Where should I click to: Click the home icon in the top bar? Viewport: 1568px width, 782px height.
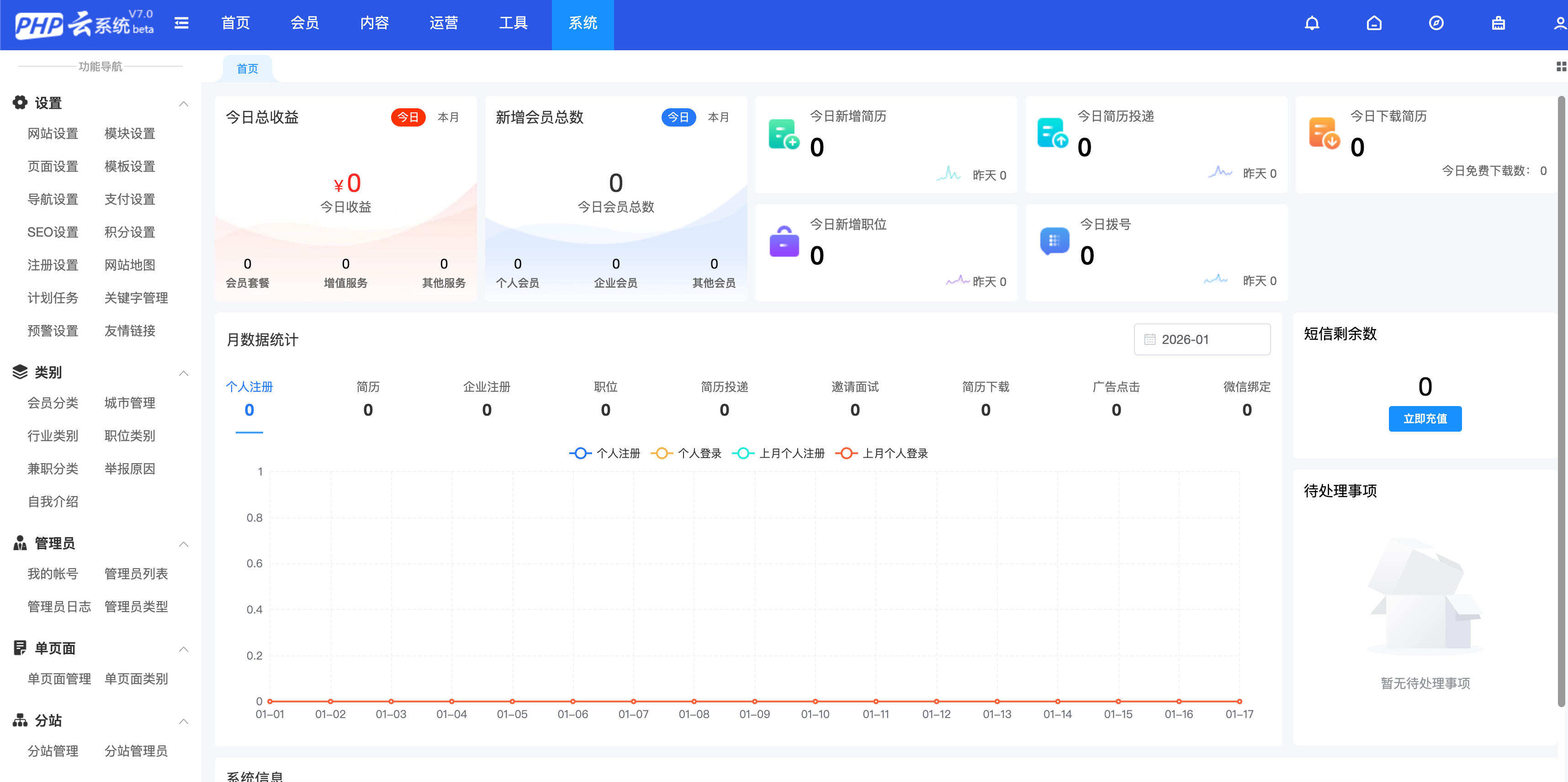(1373, 22)
